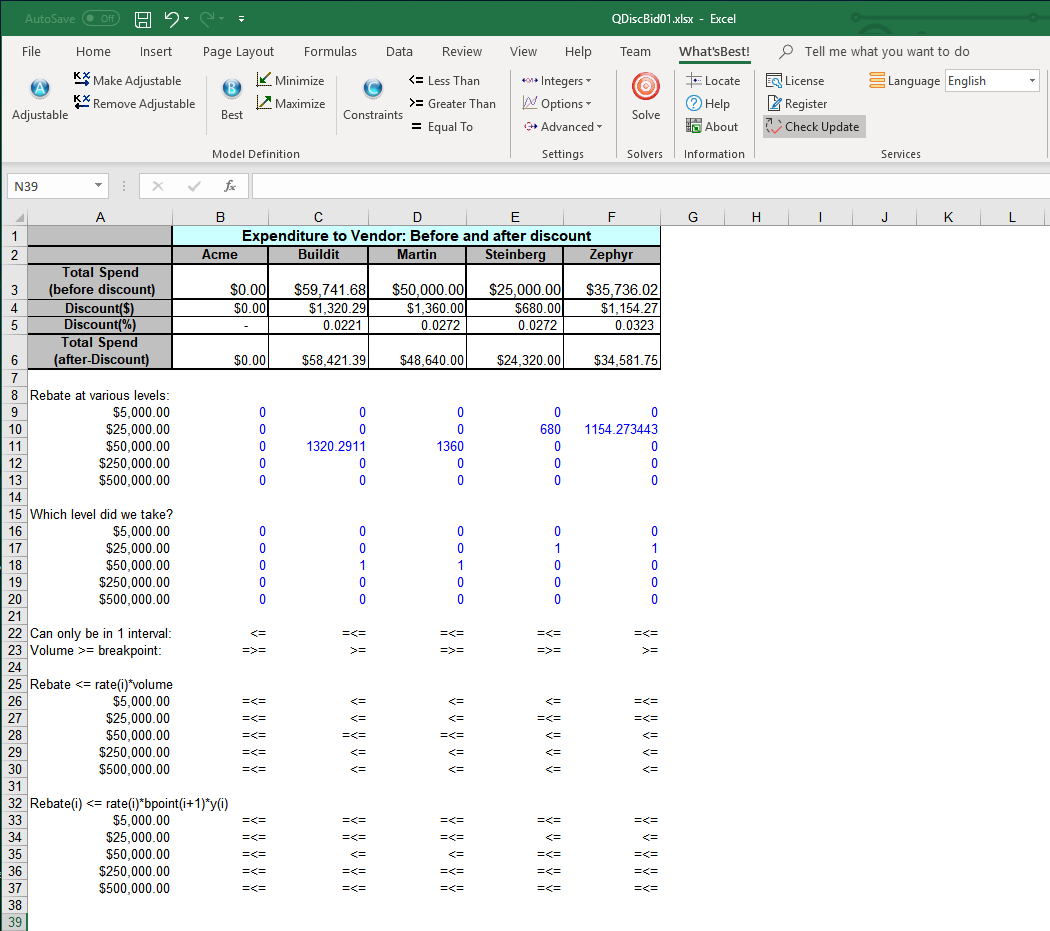The height and width of the screenshot is (931, 1050).
Task: Click the formula bar Enter checkmark
Action: 194,186
